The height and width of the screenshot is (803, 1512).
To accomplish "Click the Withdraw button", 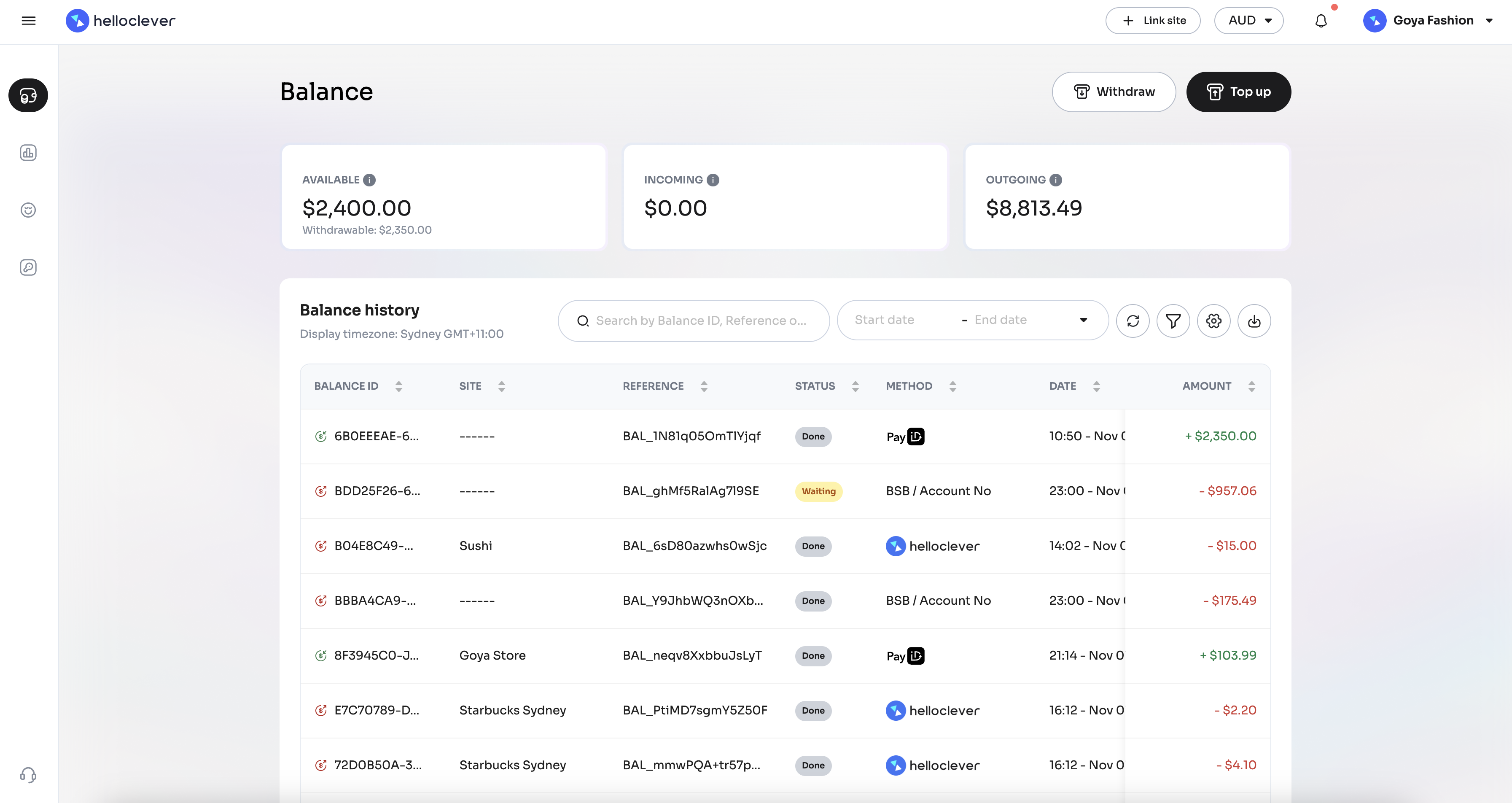I will coord(1114,92).
